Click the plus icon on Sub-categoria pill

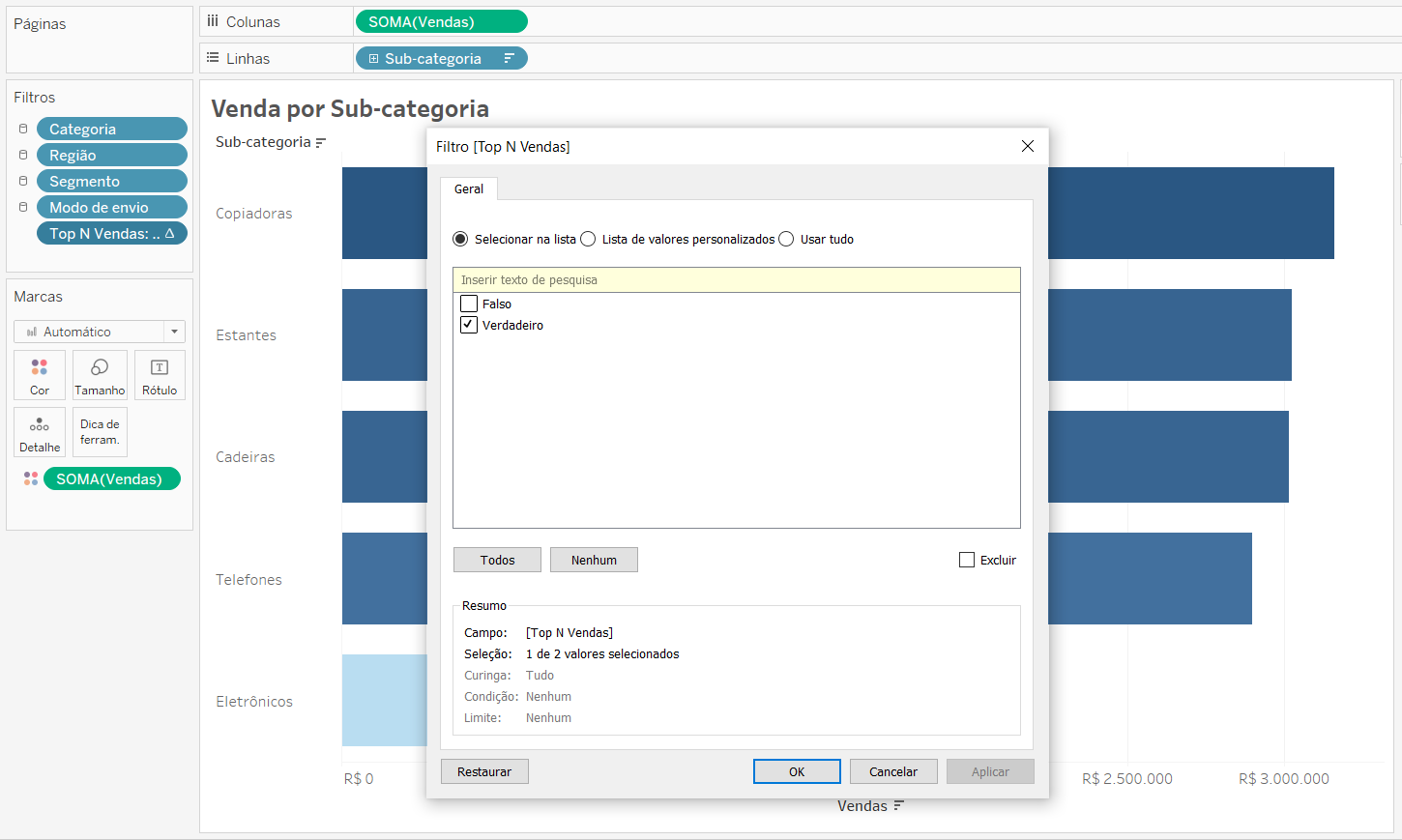(373, 59)
